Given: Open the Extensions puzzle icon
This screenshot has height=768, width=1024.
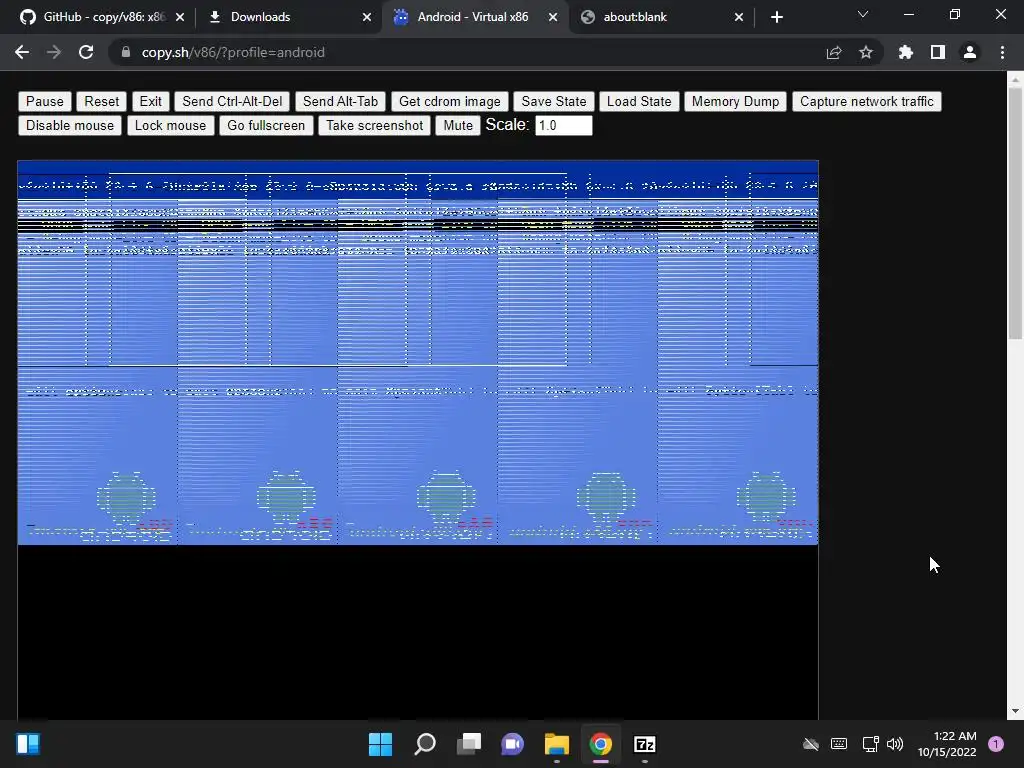Looking at the screenshot, I should coord(906,52).
